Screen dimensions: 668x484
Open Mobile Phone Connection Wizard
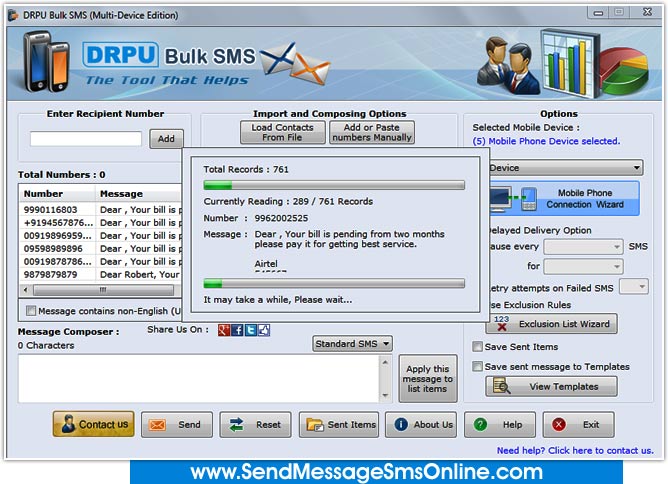[x=564, y=199]
